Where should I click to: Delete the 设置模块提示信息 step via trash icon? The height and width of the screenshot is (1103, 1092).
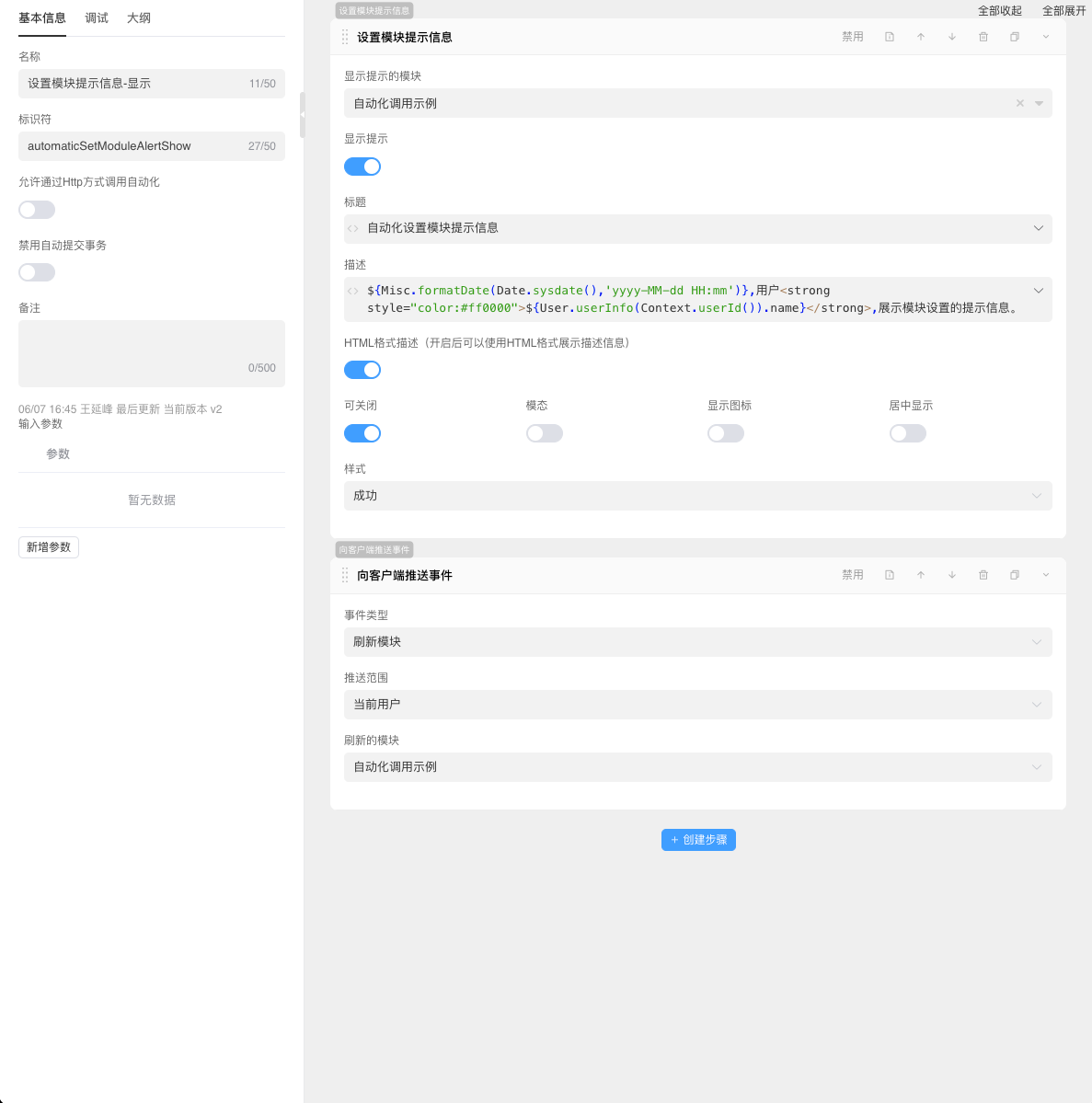click(983, 37)
